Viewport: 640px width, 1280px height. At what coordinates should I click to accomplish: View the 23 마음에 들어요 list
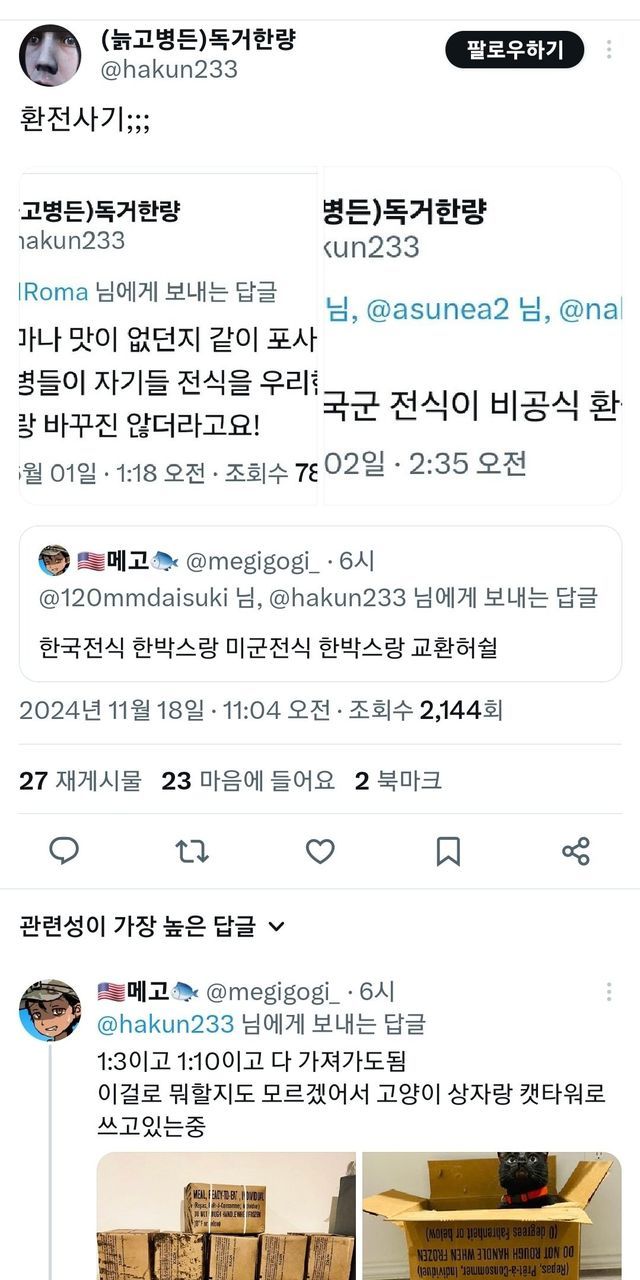(248, 781)
